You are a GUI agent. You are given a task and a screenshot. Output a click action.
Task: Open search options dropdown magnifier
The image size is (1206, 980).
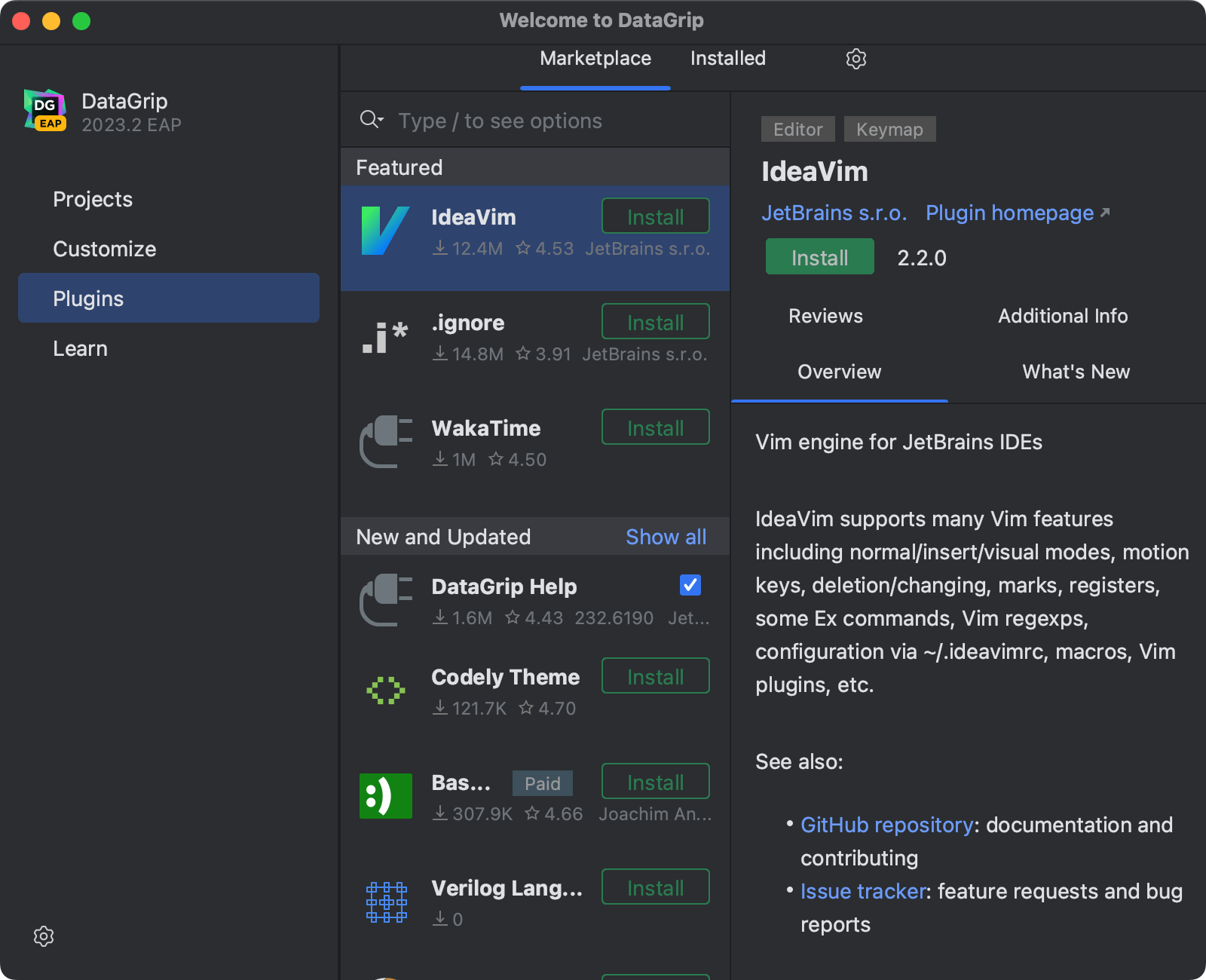pos(372,120)
